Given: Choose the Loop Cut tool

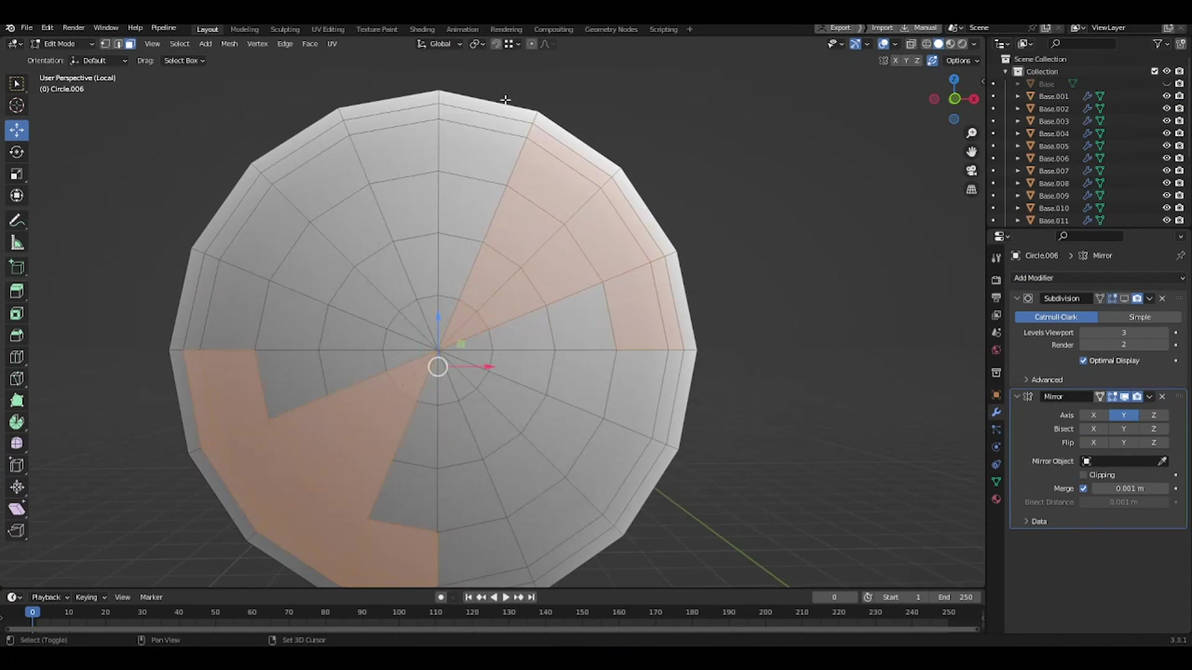Looking at the screenshot, I should click(17, 357).
